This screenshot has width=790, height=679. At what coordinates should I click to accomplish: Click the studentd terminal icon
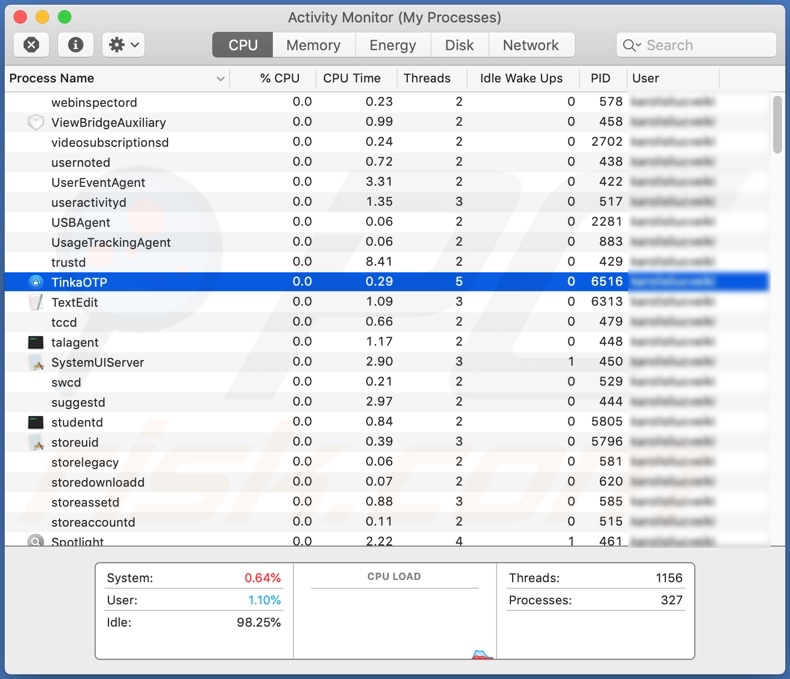(36, 422)
